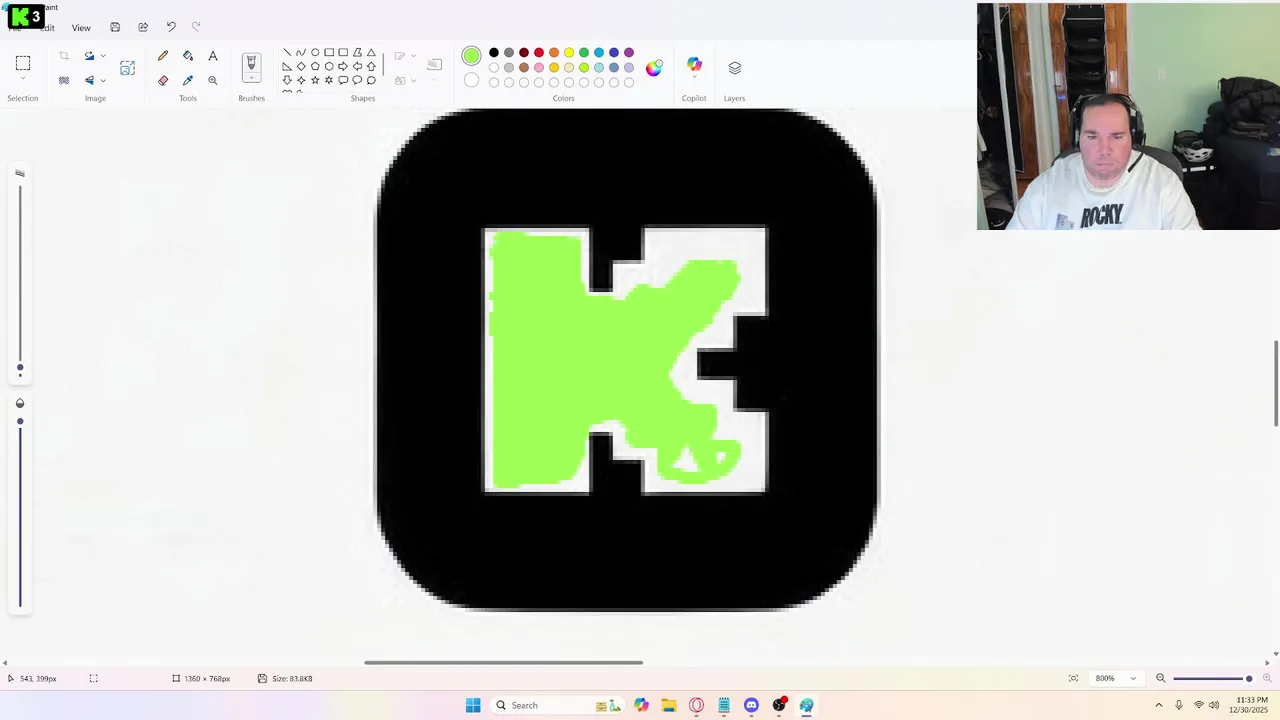The image size is (1280, 720).
Task: Pick the red color swatch
Action: (539, 53)
